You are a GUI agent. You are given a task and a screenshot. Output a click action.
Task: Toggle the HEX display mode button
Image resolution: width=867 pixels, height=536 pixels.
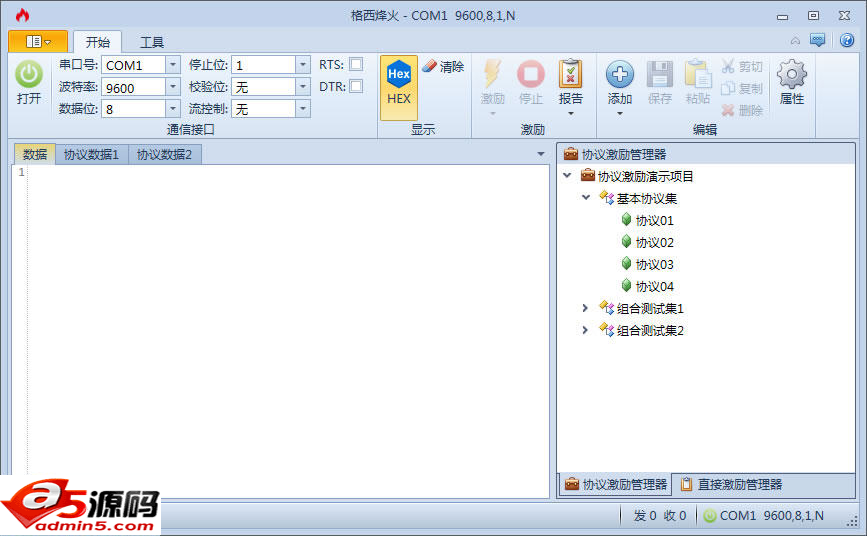point(399,88)
